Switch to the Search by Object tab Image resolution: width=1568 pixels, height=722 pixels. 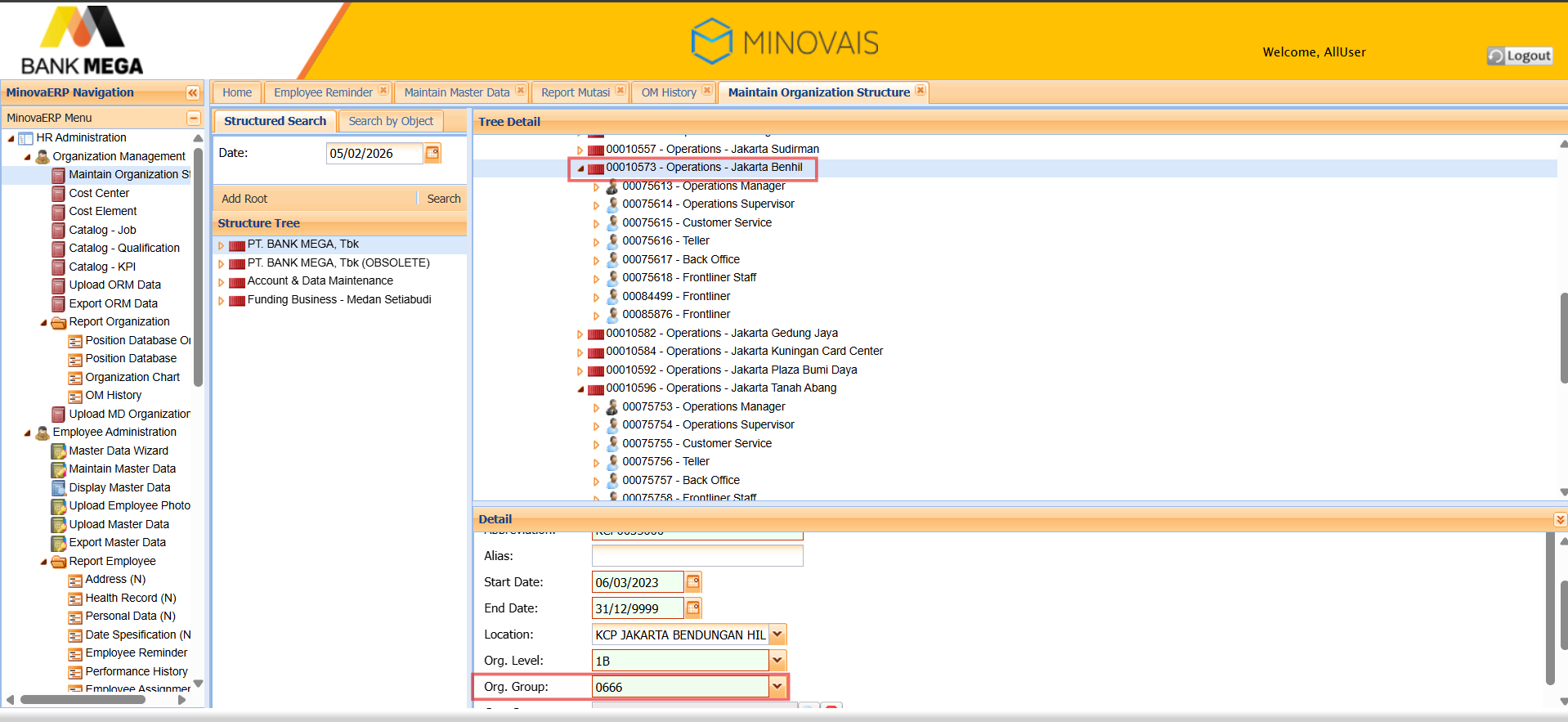coord(391,121)
